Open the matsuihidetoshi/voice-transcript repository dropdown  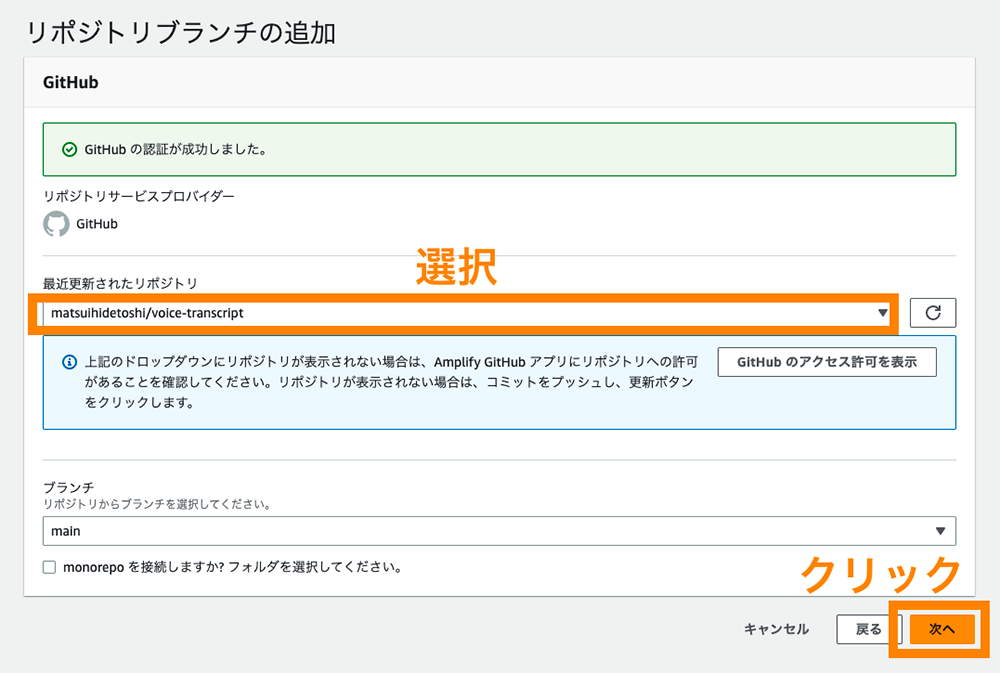pyautogui.click(x=467, y=313)
